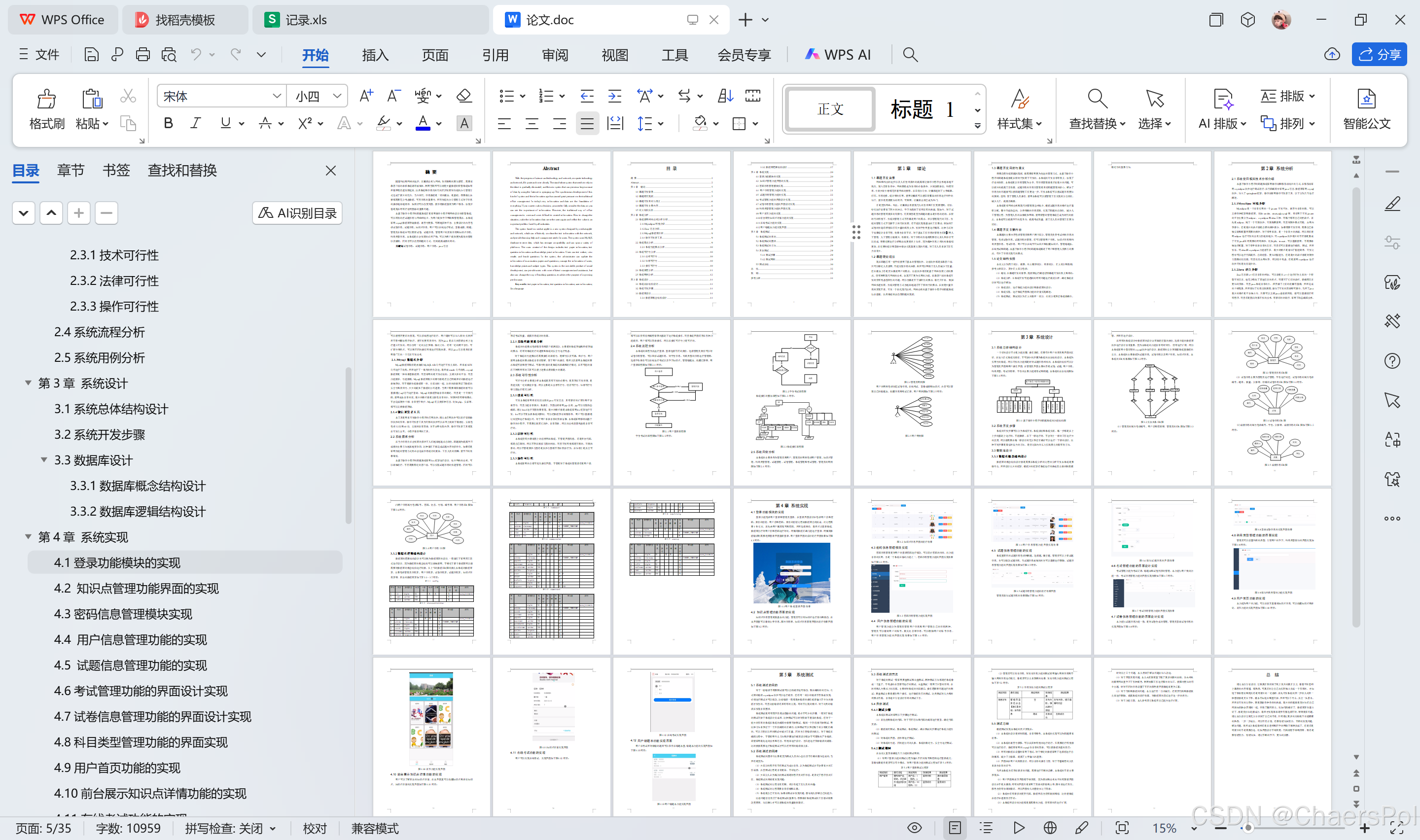Click the eraser clear formatting icon

(464, 96)
